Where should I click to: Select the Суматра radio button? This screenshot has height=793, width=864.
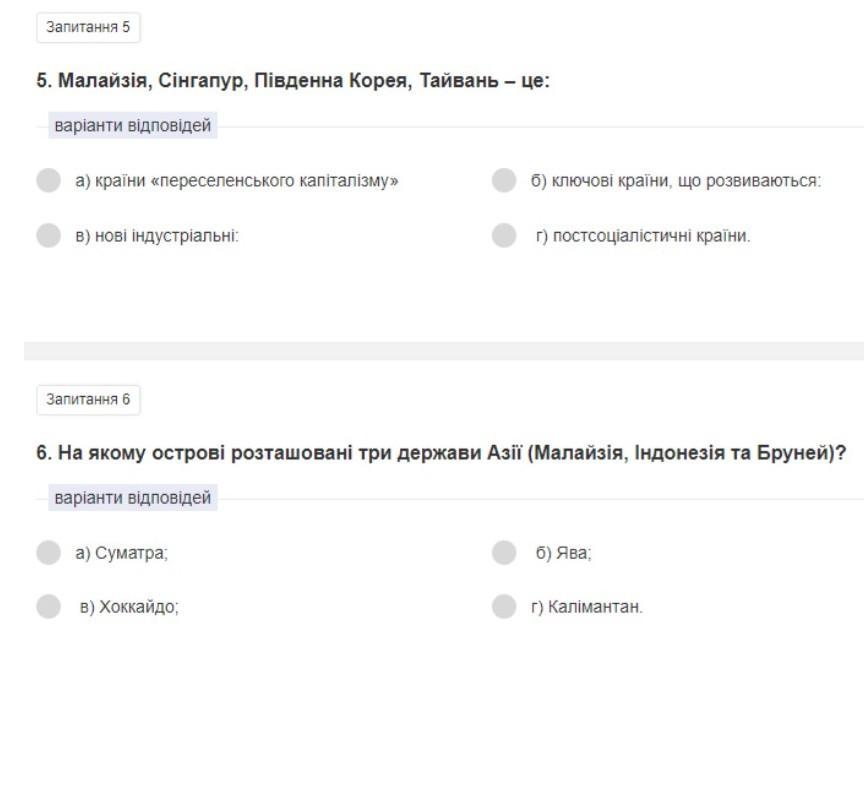pos(48,553)
